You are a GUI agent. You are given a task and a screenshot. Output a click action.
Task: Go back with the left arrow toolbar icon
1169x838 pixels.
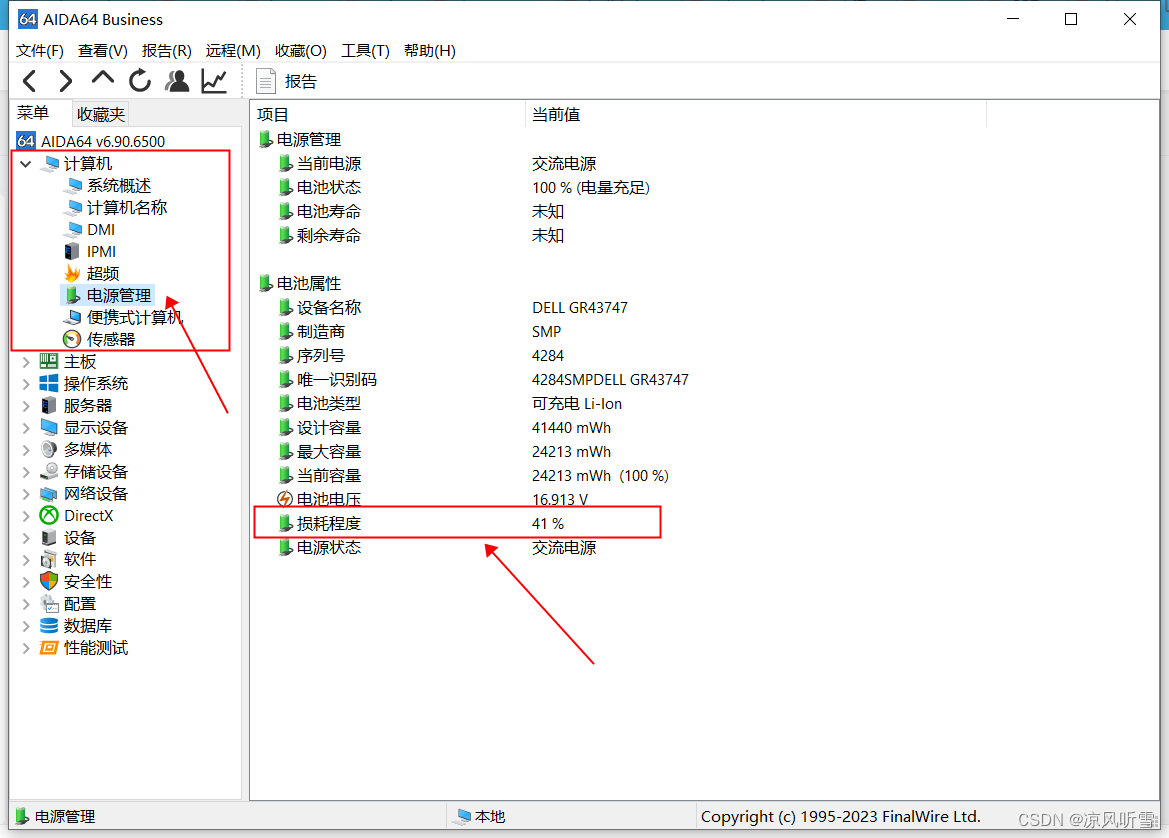[30, 81]
